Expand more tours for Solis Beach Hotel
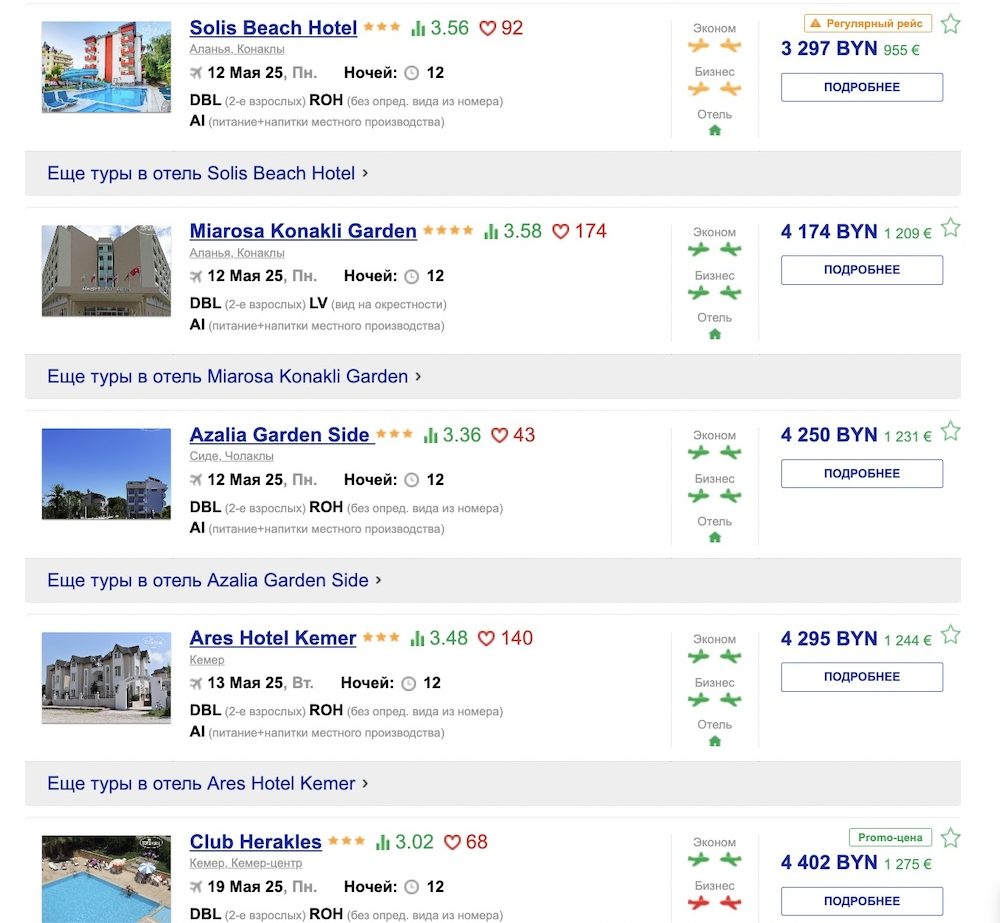 click(x=200, y=172)
